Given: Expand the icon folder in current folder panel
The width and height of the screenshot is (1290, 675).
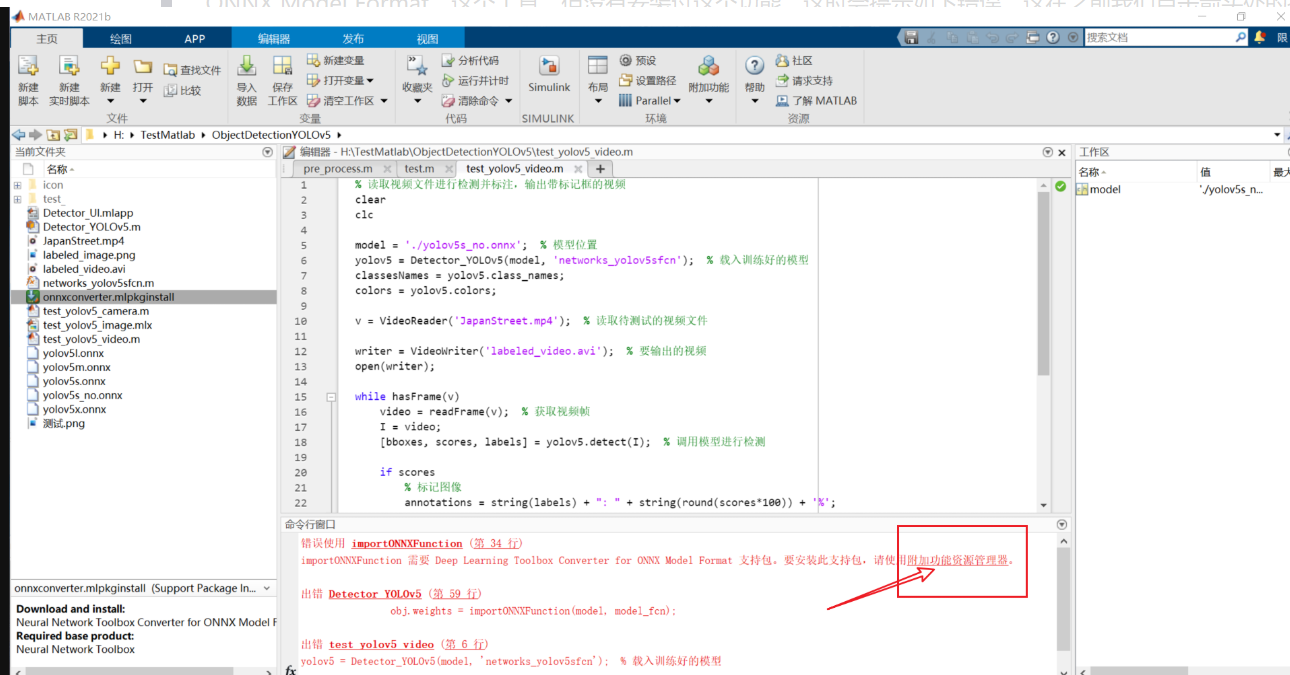Looking at the screenshot, I should (16, 185).
